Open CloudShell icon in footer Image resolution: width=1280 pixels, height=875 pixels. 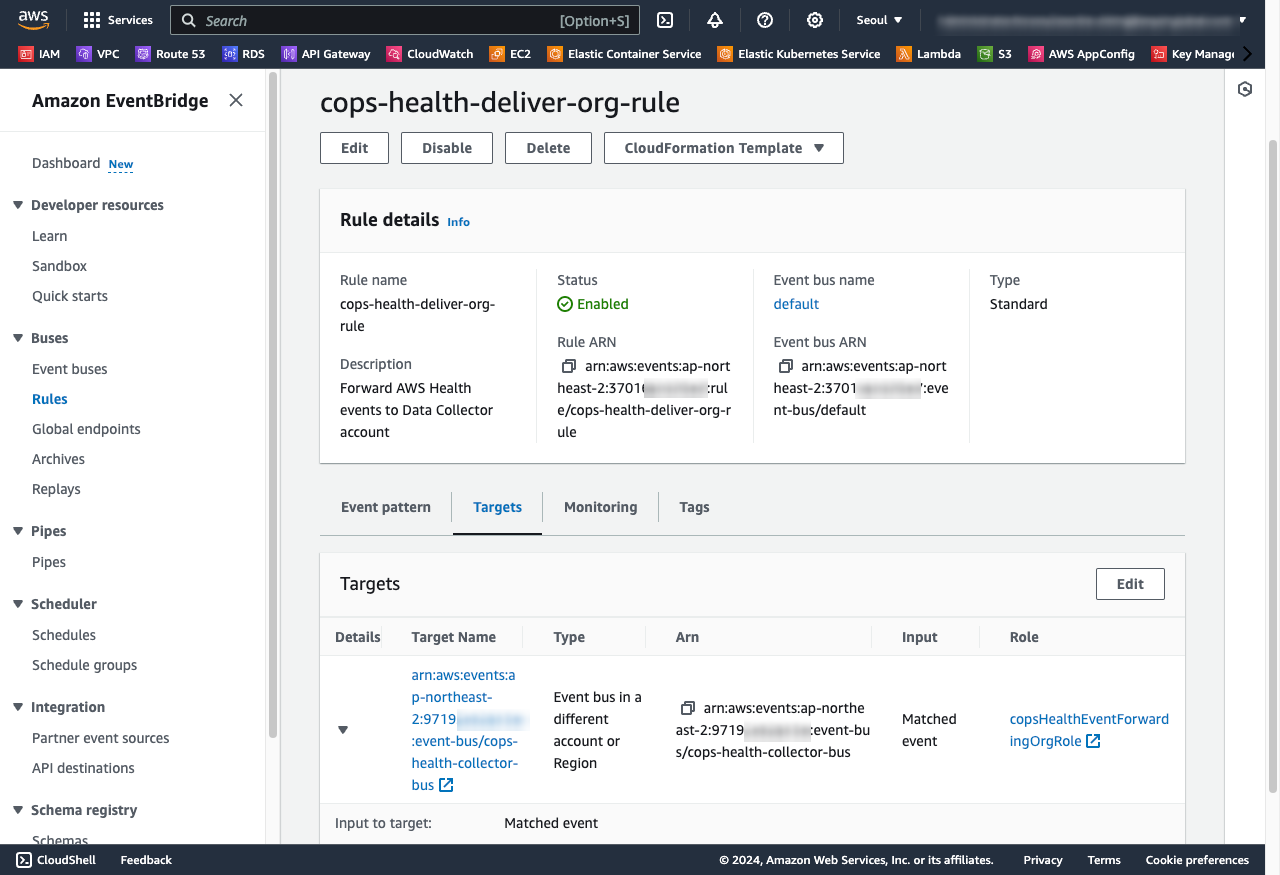(23, 860)
